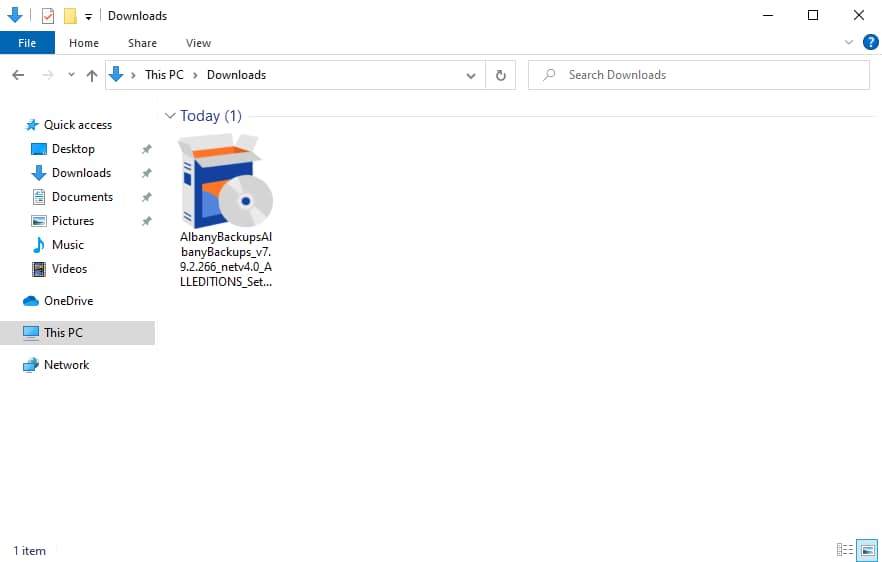Select the Today (1) group header
This screenshot has height=562, width=882.
(211, 115)
